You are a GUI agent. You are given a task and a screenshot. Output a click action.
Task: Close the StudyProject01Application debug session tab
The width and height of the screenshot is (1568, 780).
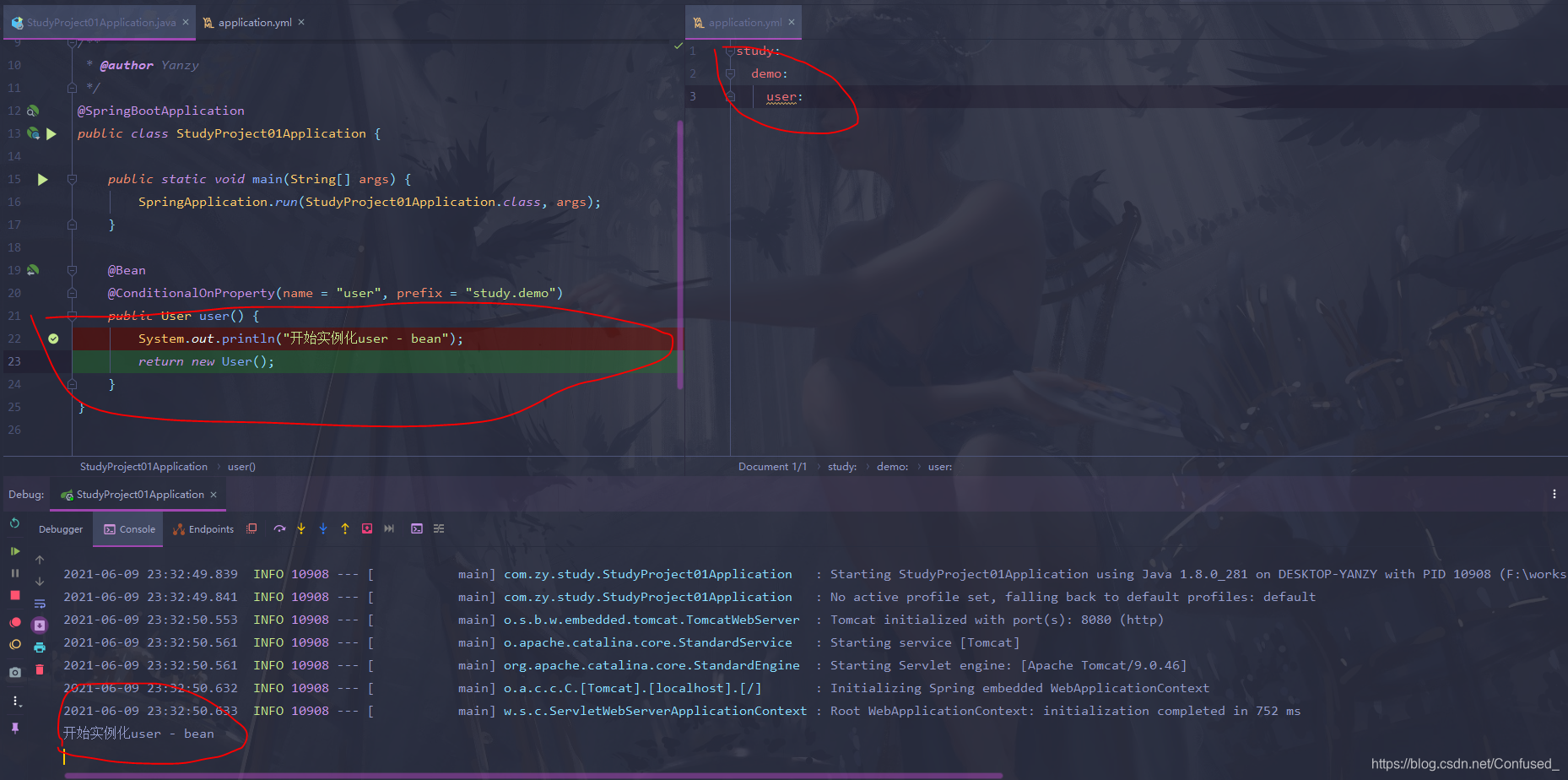pyautogui.click(x=214, y=495)
